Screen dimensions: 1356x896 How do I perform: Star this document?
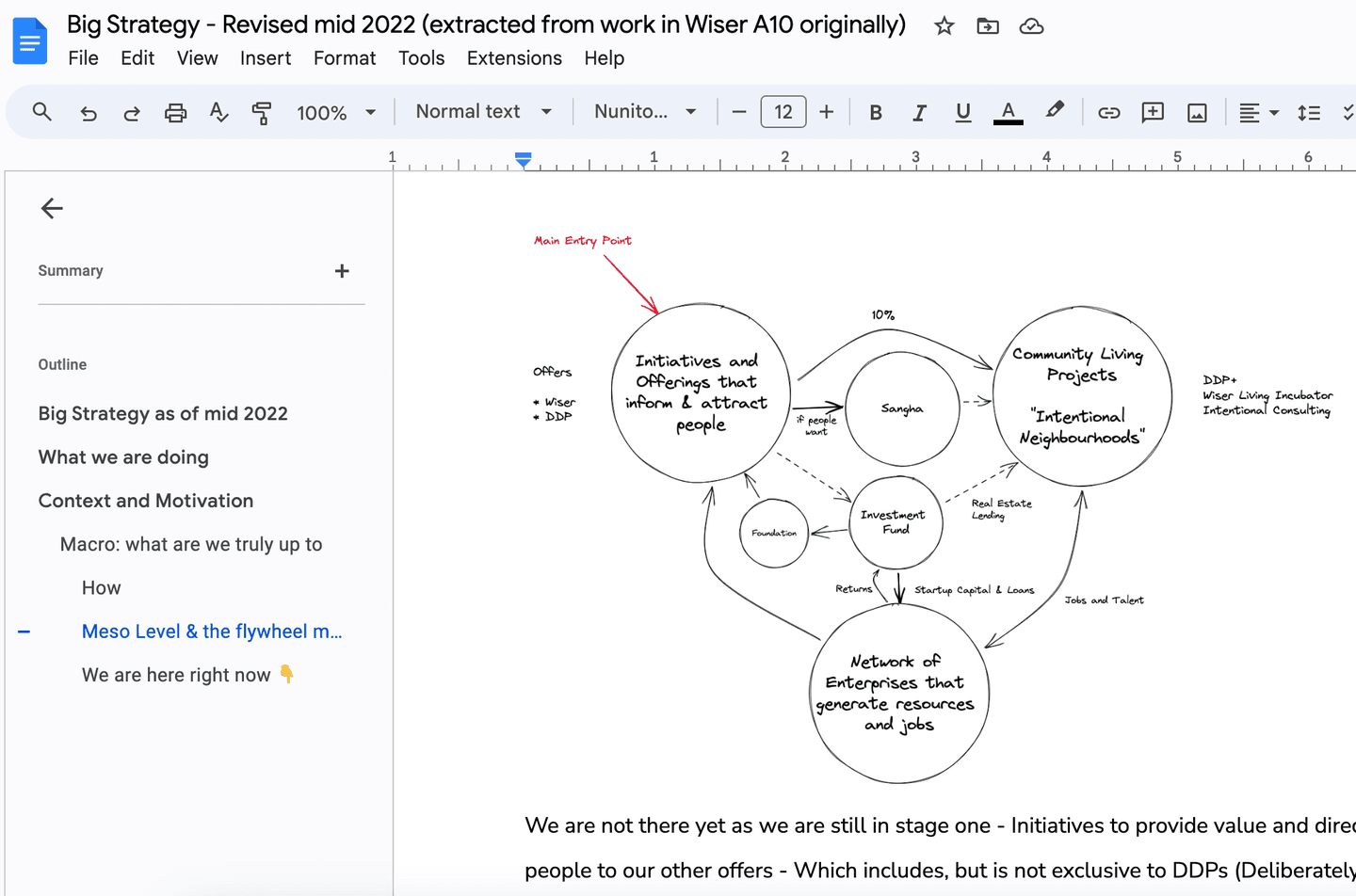[944, 26]
